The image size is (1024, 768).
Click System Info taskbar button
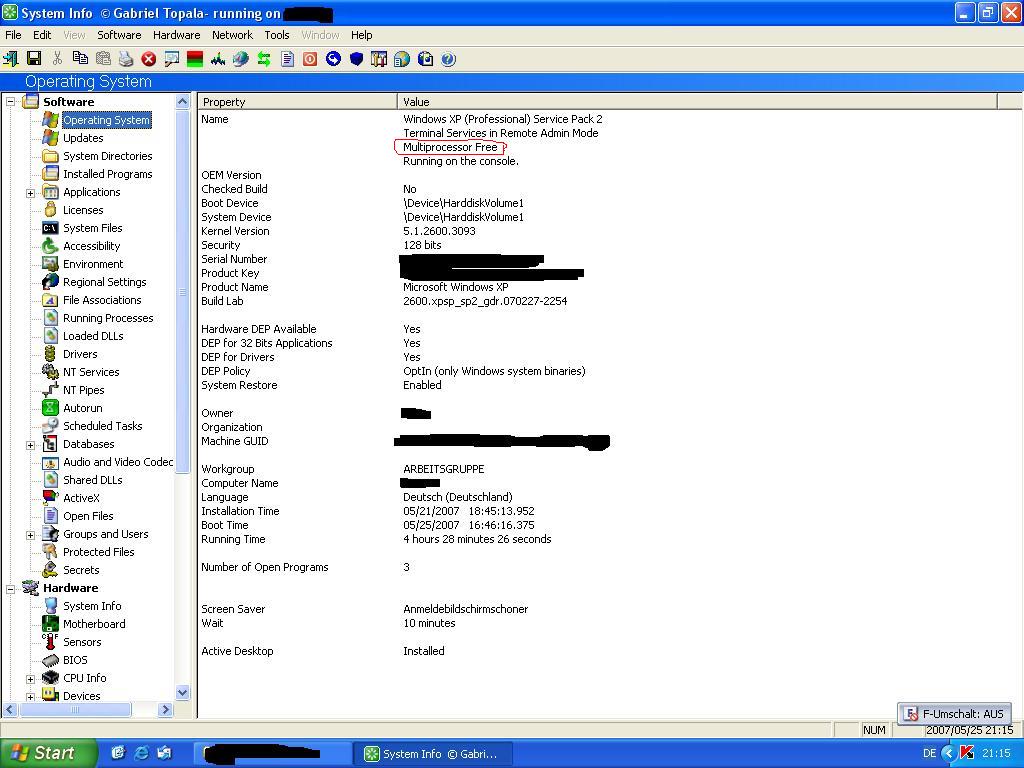tap(432, 754)
